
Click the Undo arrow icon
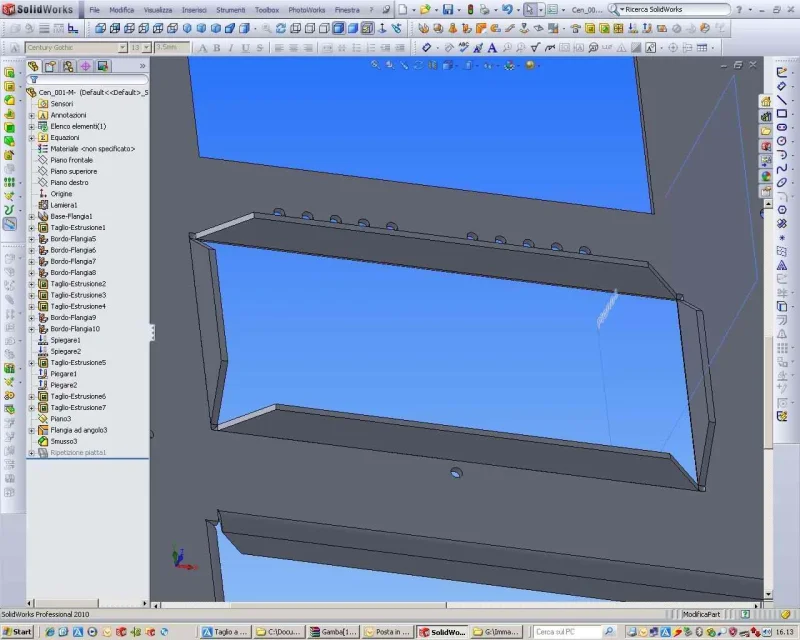(507, 10)
